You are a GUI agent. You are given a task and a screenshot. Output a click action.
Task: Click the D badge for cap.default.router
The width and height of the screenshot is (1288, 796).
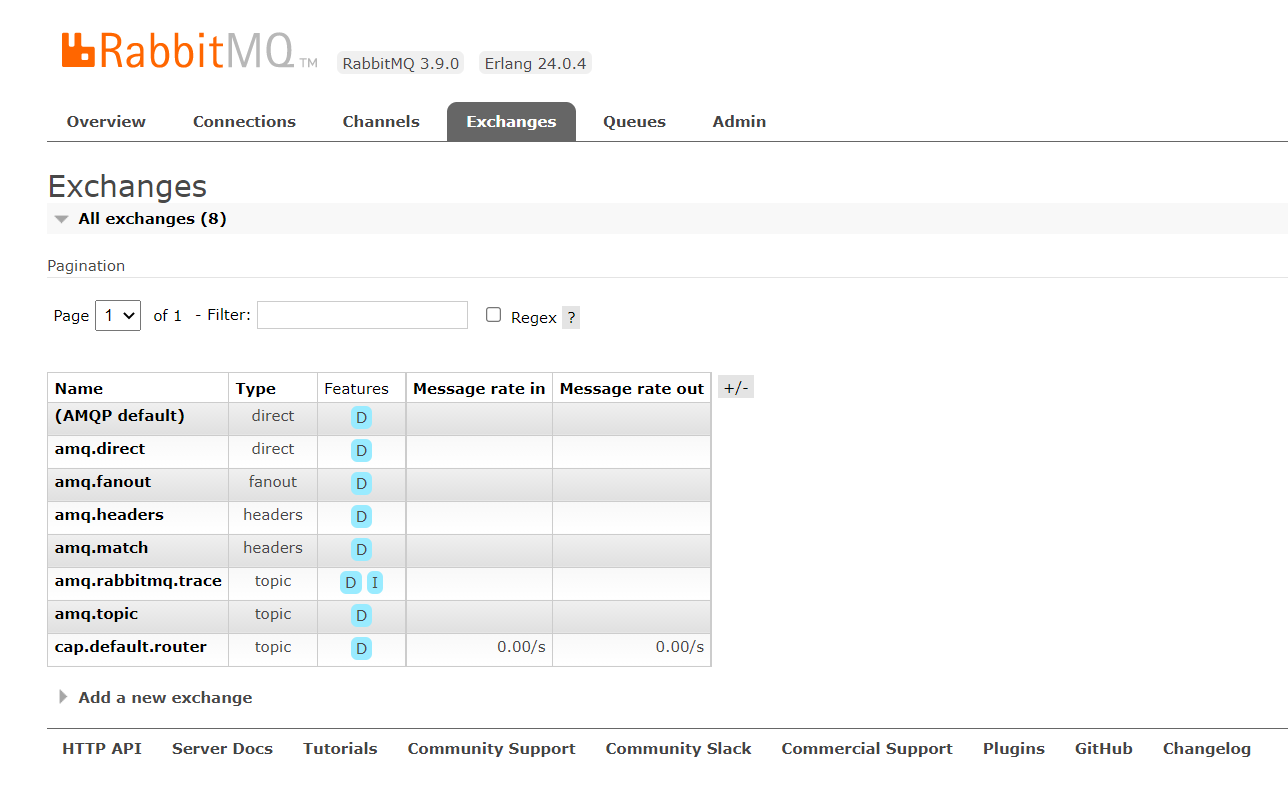click(361, 648)
